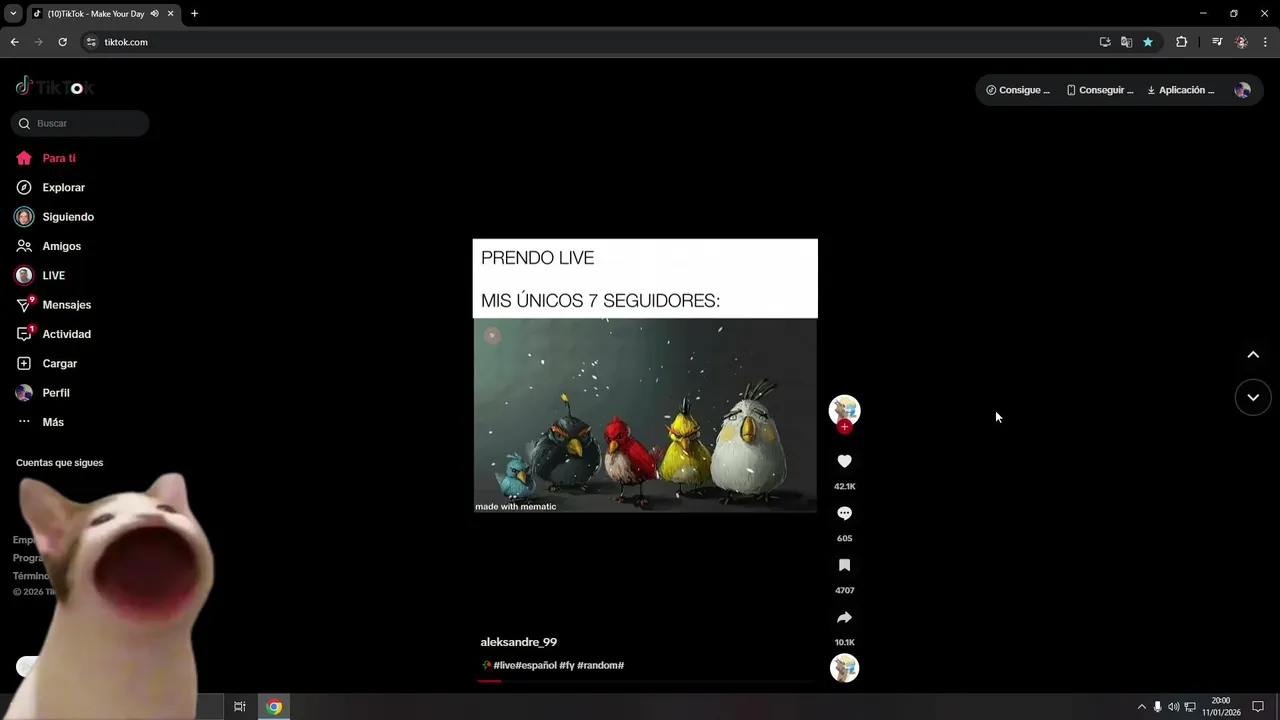This screenshot has width=1280, height=720.
Task: Open Chrome profile avatar
Action: tap(1241, 42)
